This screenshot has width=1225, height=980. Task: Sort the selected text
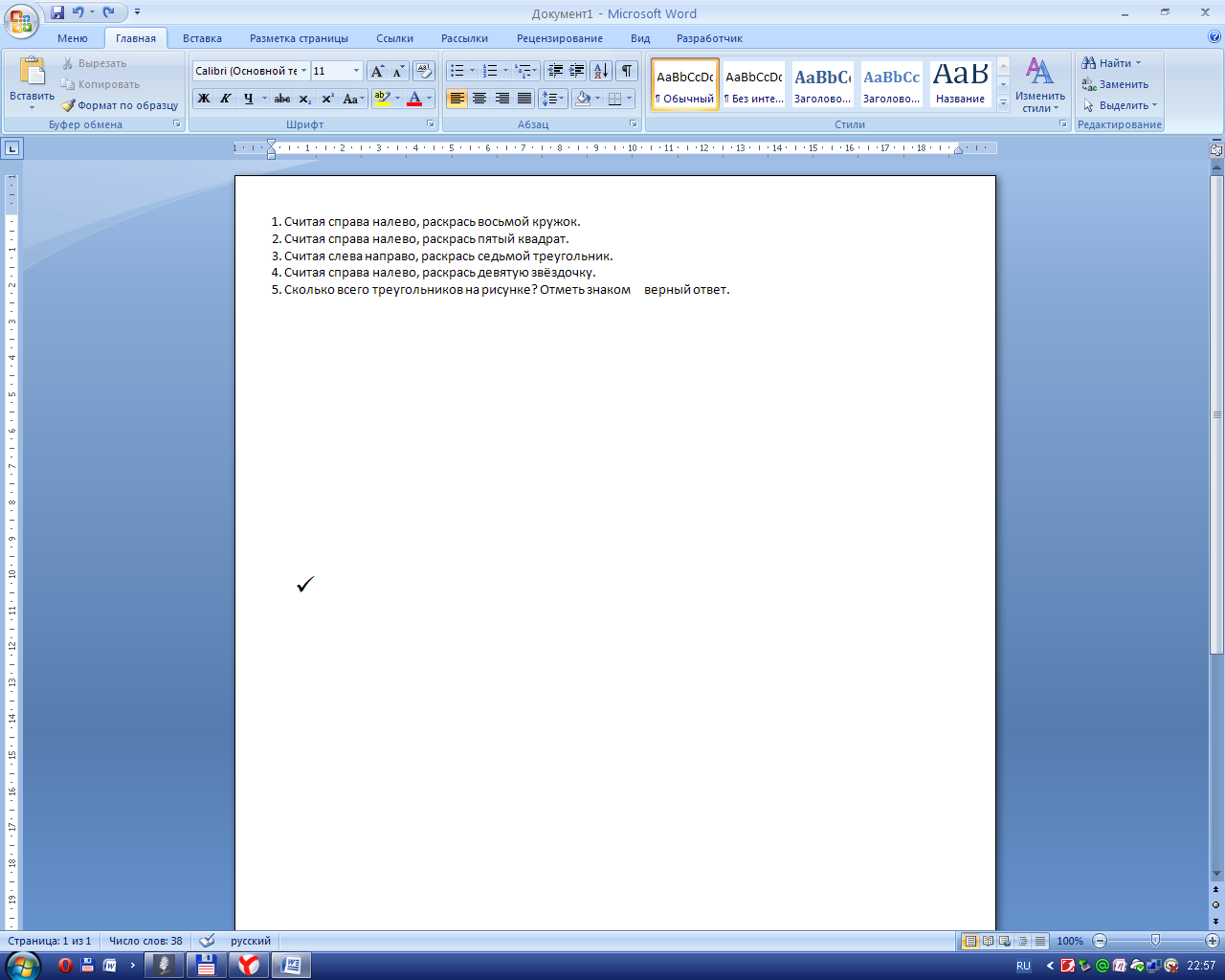[x=601, y=71]
